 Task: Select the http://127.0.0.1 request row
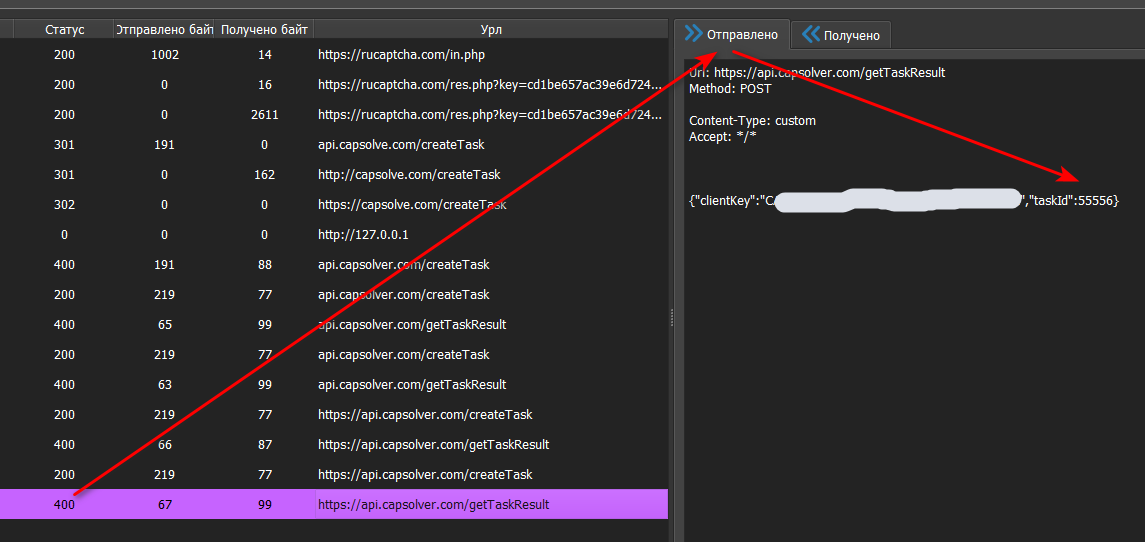(363, 235)
